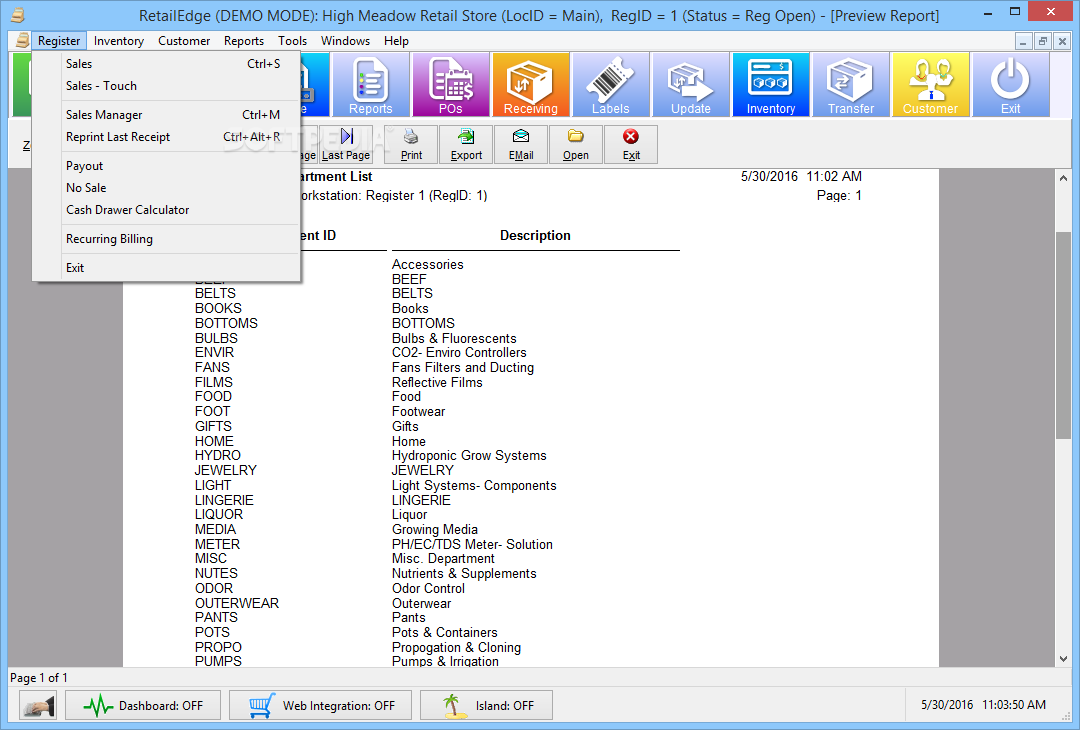Toggle Island: OFF button
The image size is (1080, 730).
click(x=486, y=705)
